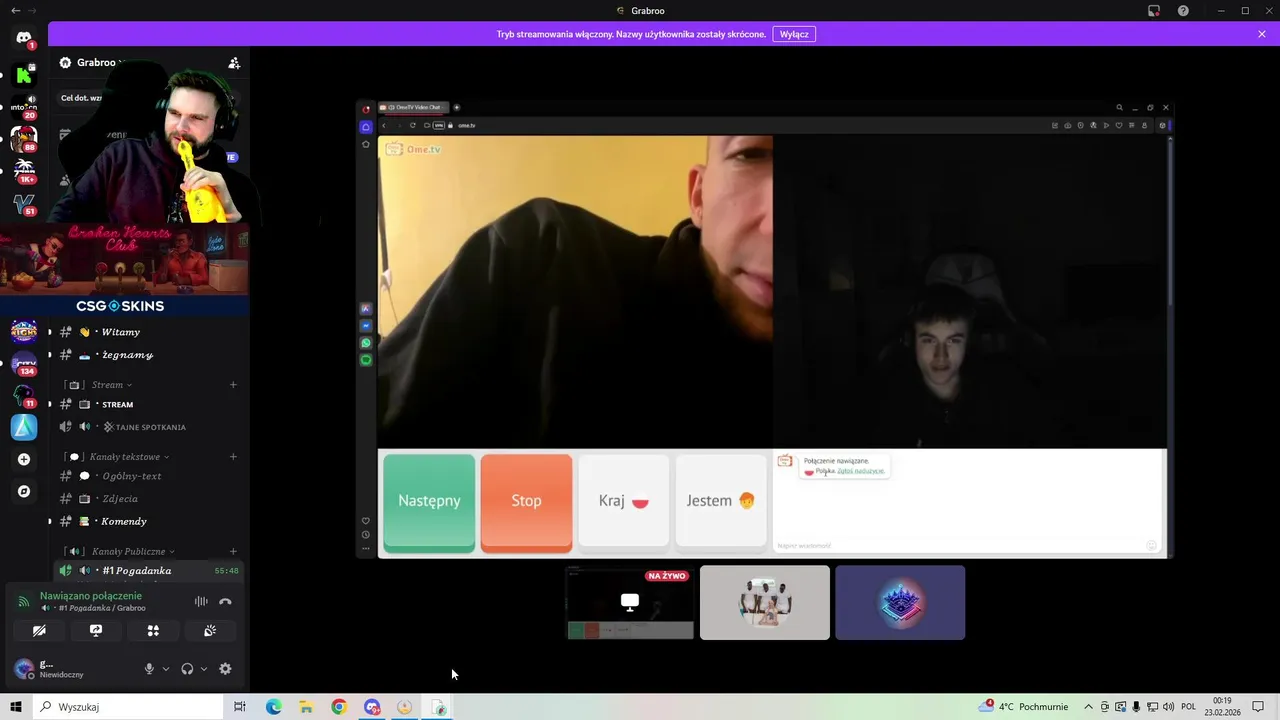Open the V logo server with 51 badge

click(x=24, y=203)
